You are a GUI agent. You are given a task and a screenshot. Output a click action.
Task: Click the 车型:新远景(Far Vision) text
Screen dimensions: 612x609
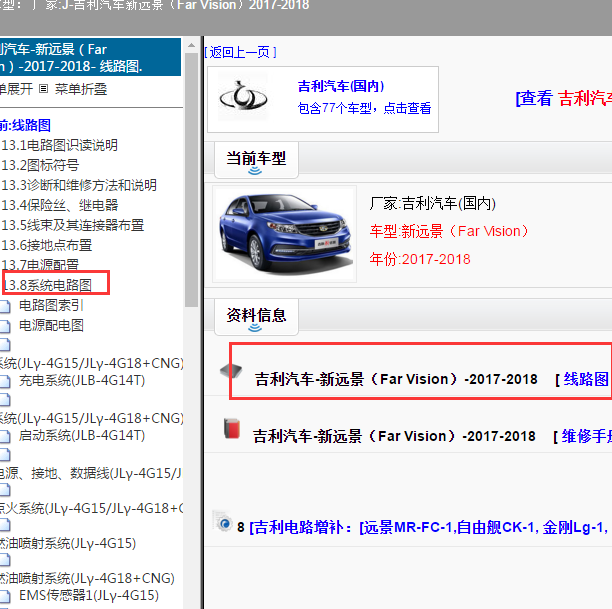click(449, 231)
